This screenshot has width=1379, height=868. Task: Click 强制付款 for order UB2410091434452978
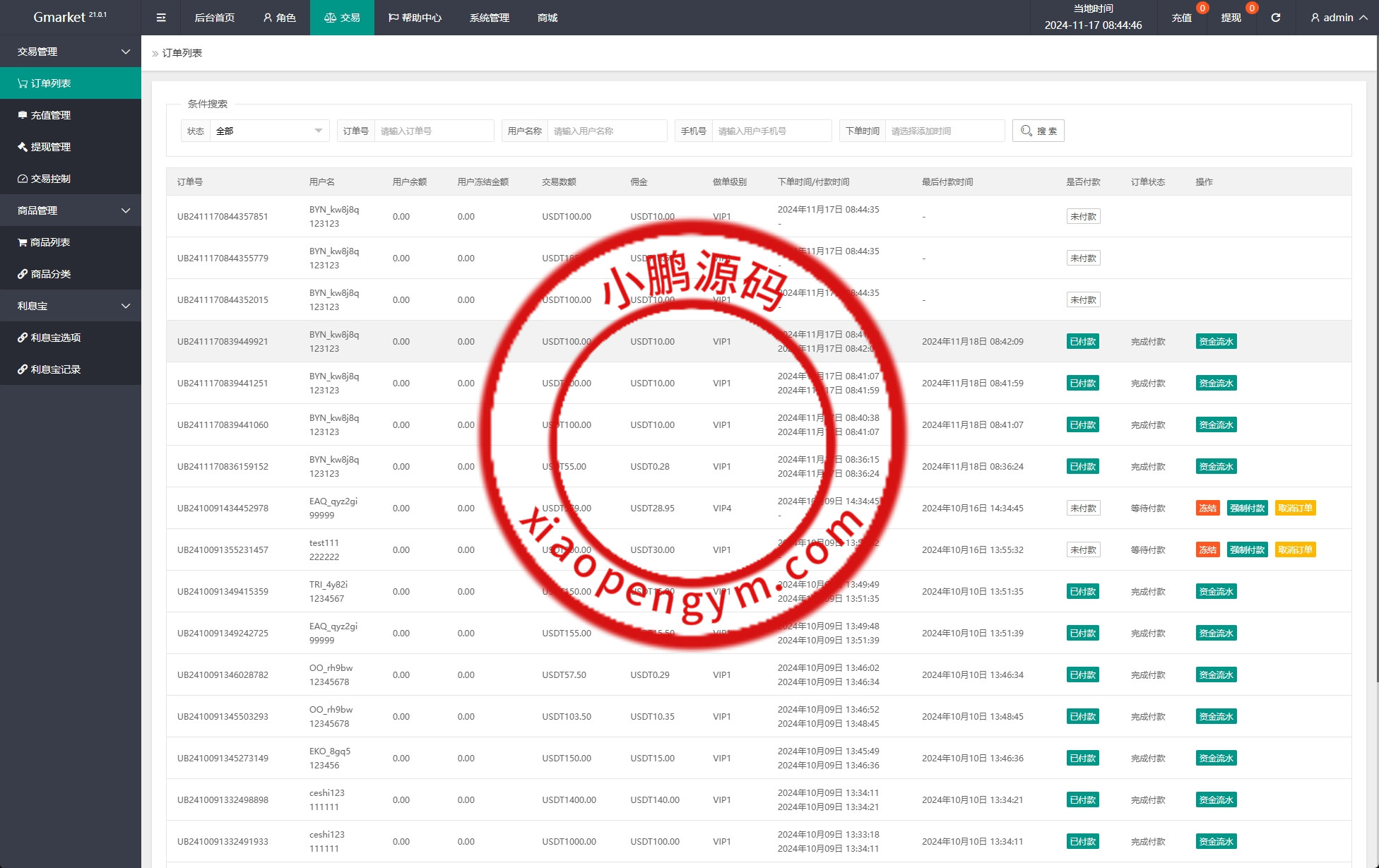pyautogui.click(x=1247, y=508)
